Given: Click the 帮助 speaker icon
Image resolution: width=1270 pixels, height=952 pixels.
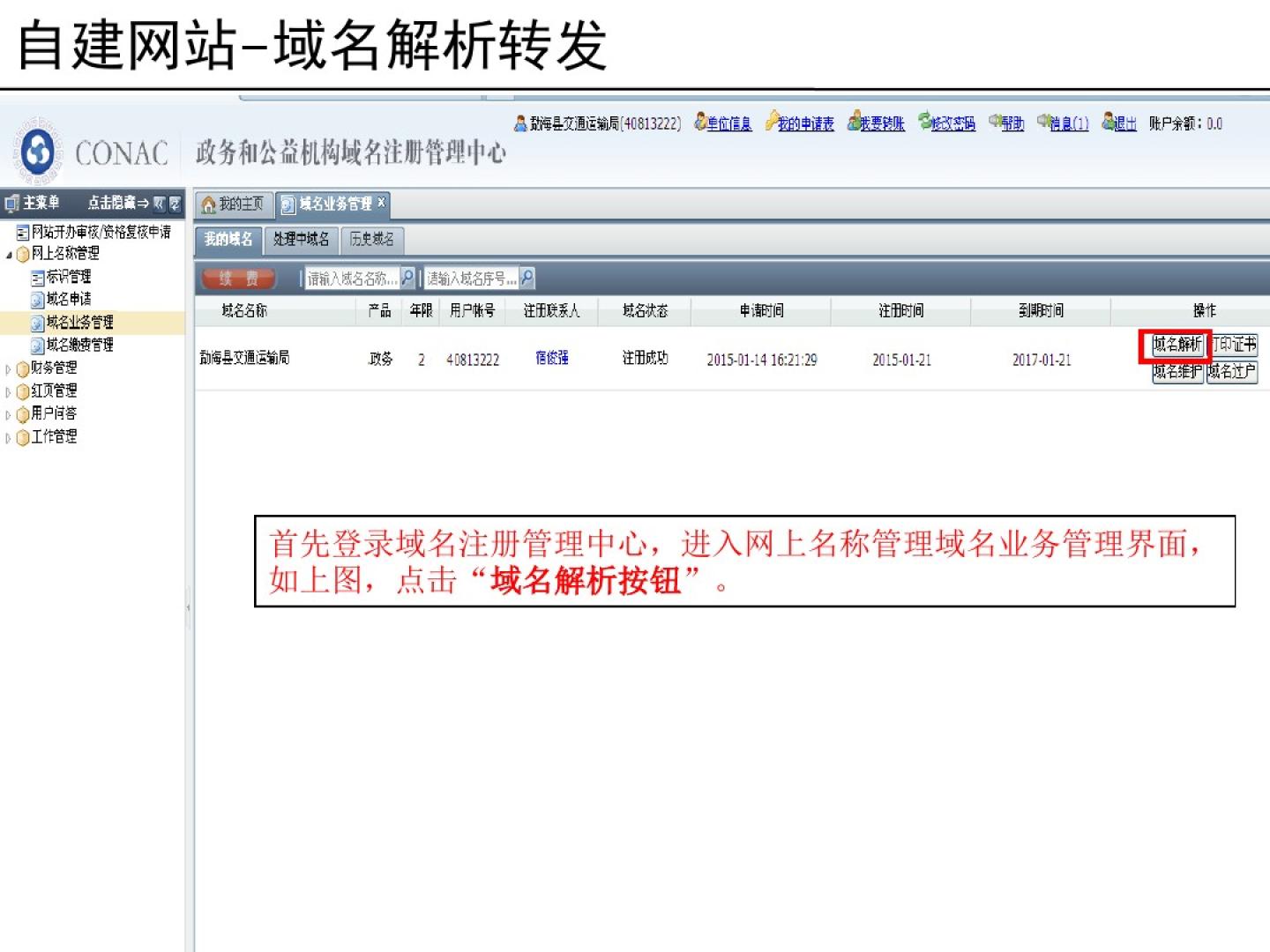Looking at the screenshot, I should tap(994, 122).
